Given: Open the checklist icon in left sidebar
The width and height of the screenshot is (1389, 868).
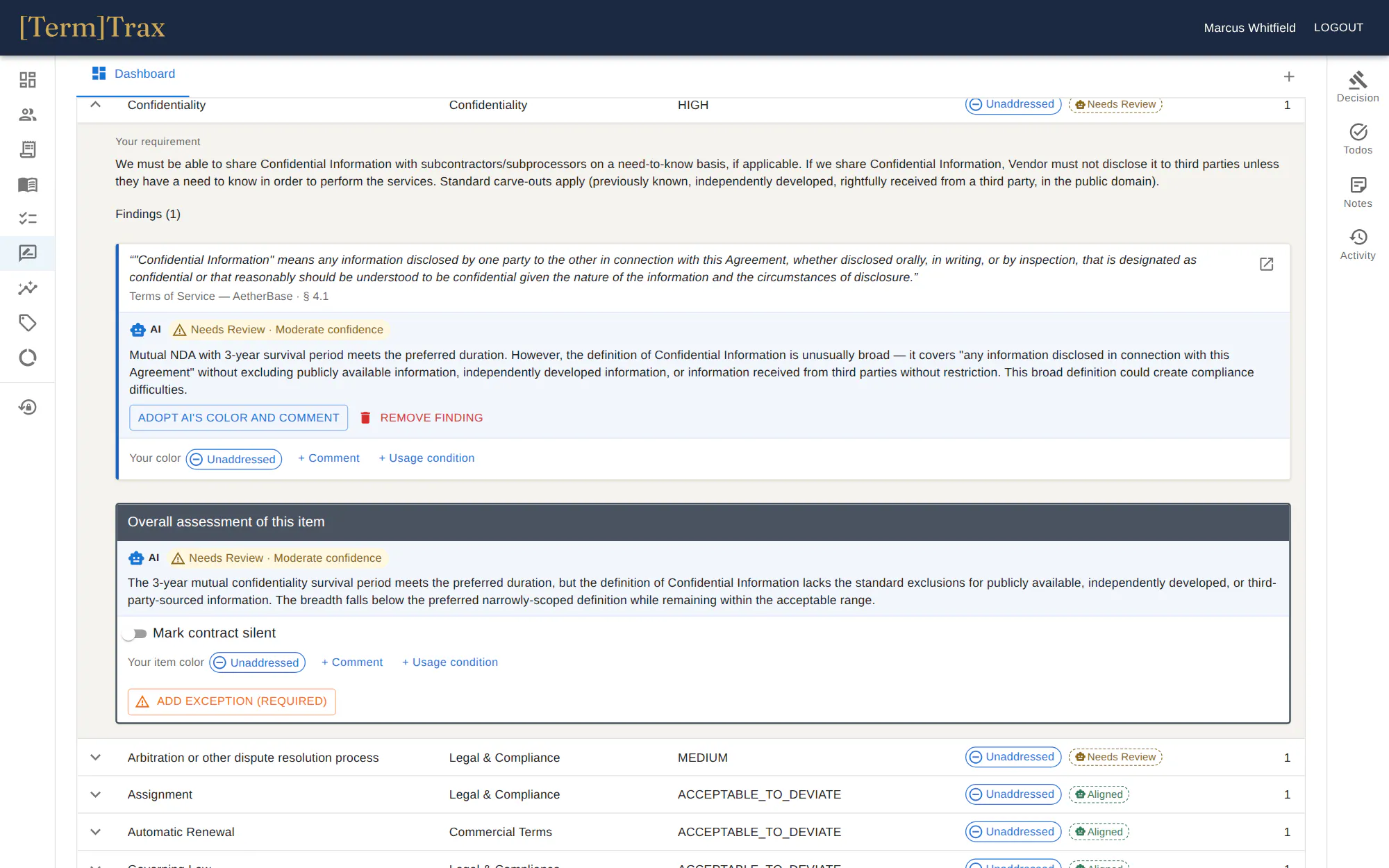Looking at the screenshot, I should click(28, 219).
